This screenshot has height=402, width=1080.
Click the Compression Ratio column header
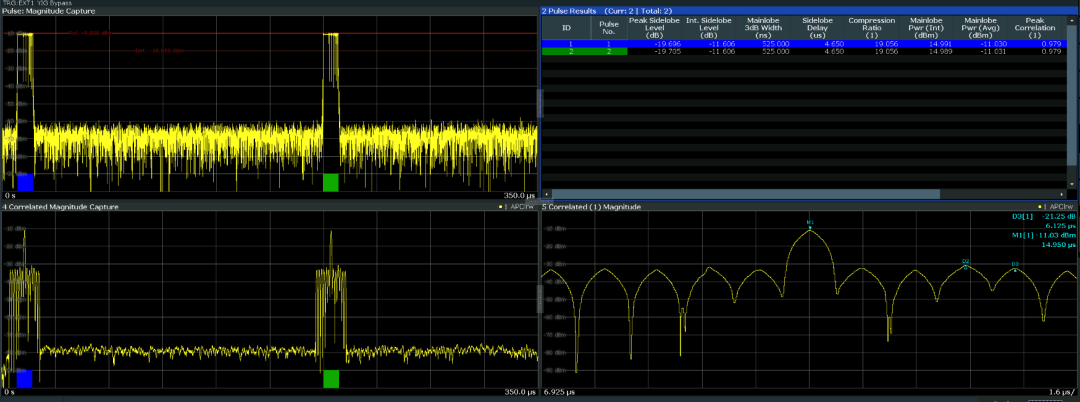[871, 27]
